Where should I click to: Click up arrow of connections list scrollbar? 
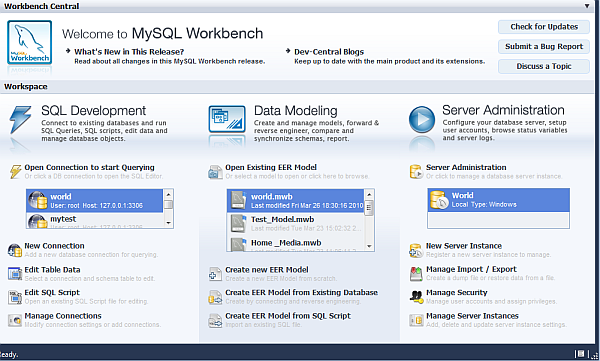pos(168,194)
